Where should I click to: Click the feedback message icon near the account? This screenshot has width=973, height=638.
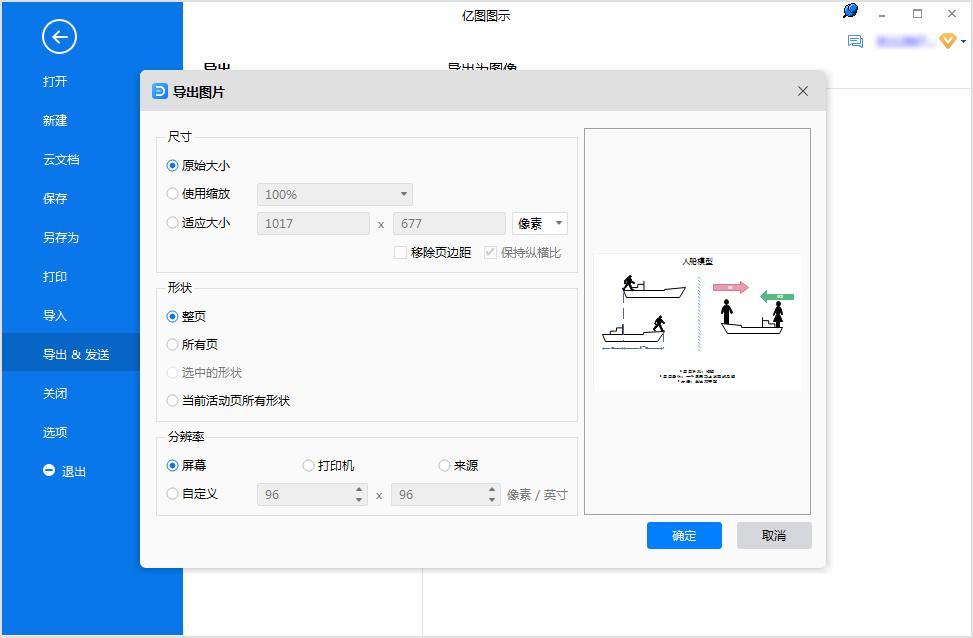point(854,42)
